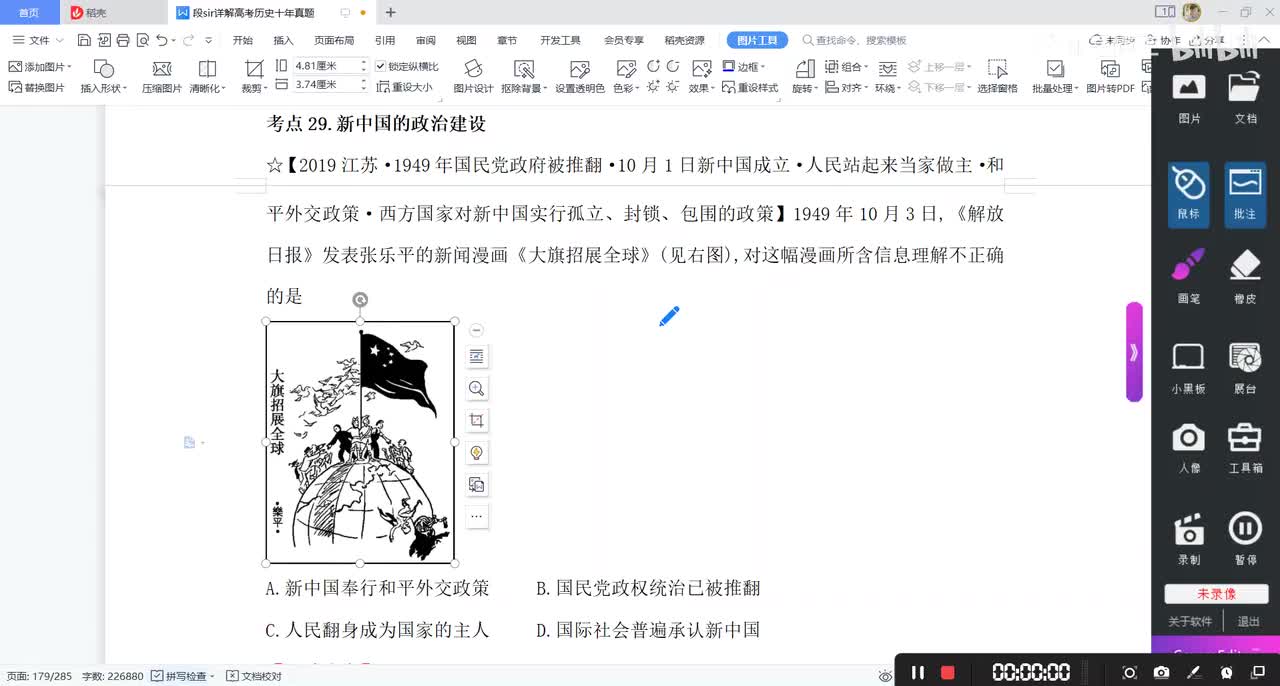Click the 退出 exit link
The height and width of the screenshot is (686, 1280).
[1249, 621]
